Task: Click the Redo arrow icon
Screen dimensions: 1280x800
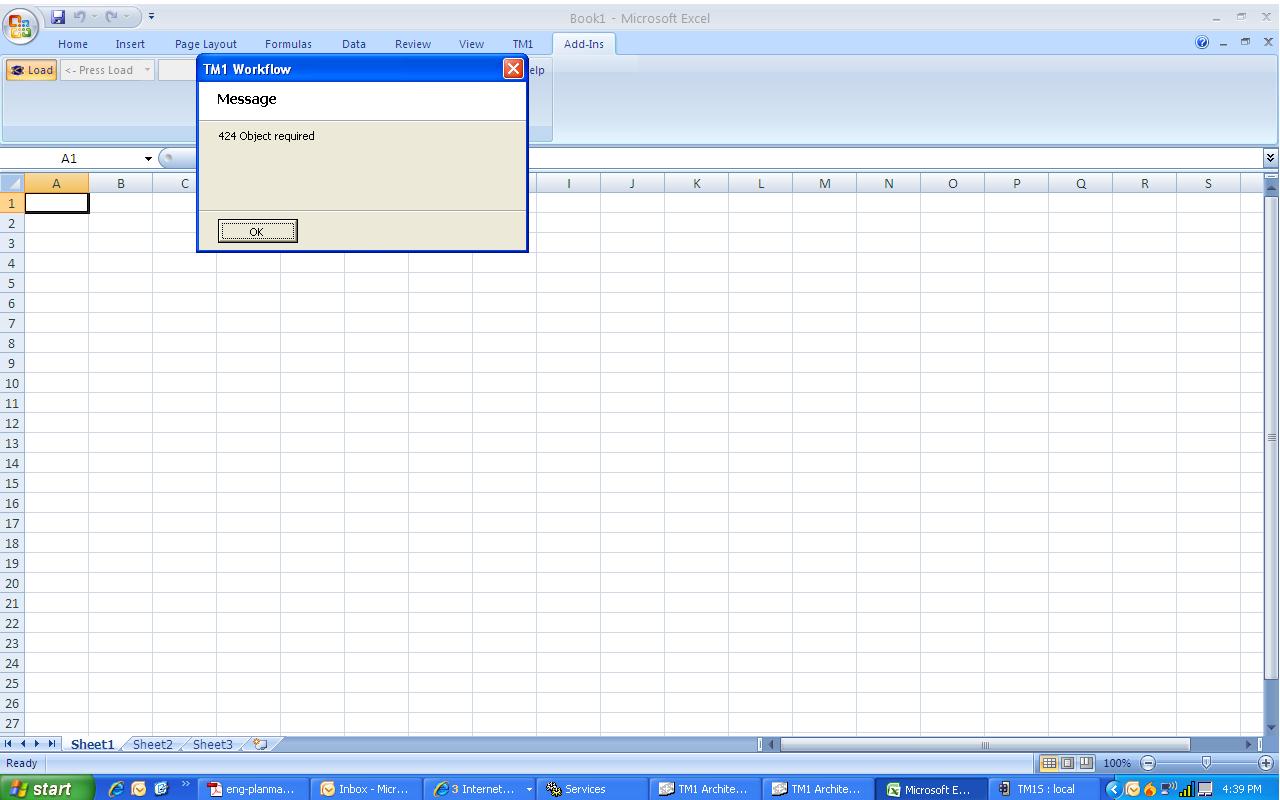Action: pyautogui.click(x=111, y=17)
